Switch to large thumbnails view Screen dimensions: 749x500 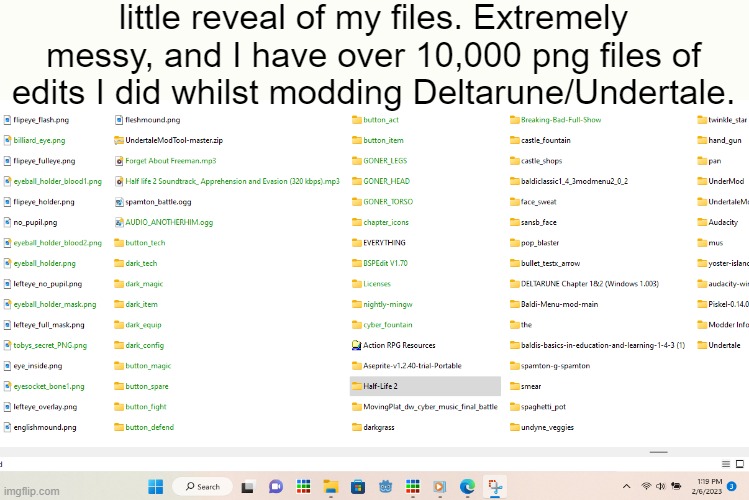(740, 464)
